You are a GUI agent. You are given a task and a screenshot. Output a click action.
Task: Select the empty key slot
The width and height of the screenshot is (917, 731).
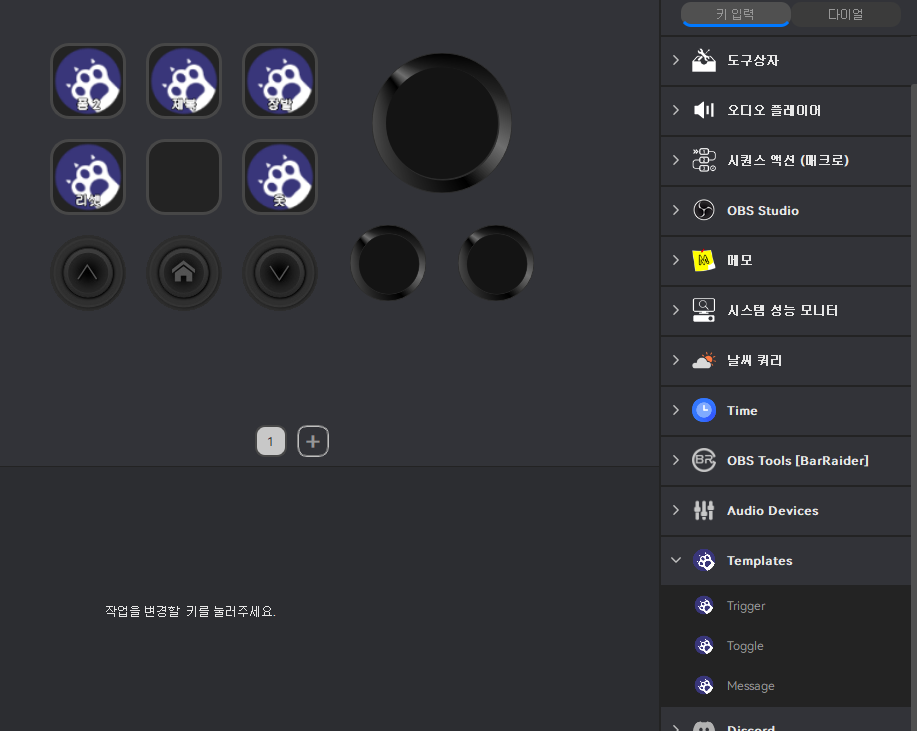pos(184,177)
